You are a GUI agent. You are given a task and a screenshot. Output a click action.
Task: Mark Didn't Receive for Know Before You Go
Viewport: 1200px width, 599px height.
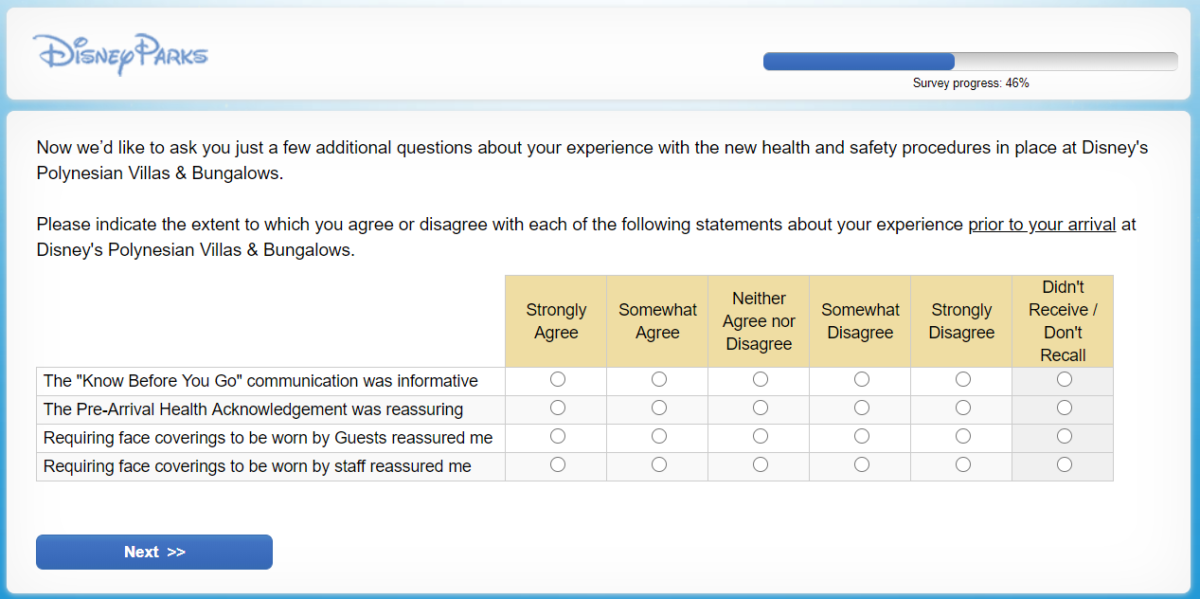tap(1064, 380)
